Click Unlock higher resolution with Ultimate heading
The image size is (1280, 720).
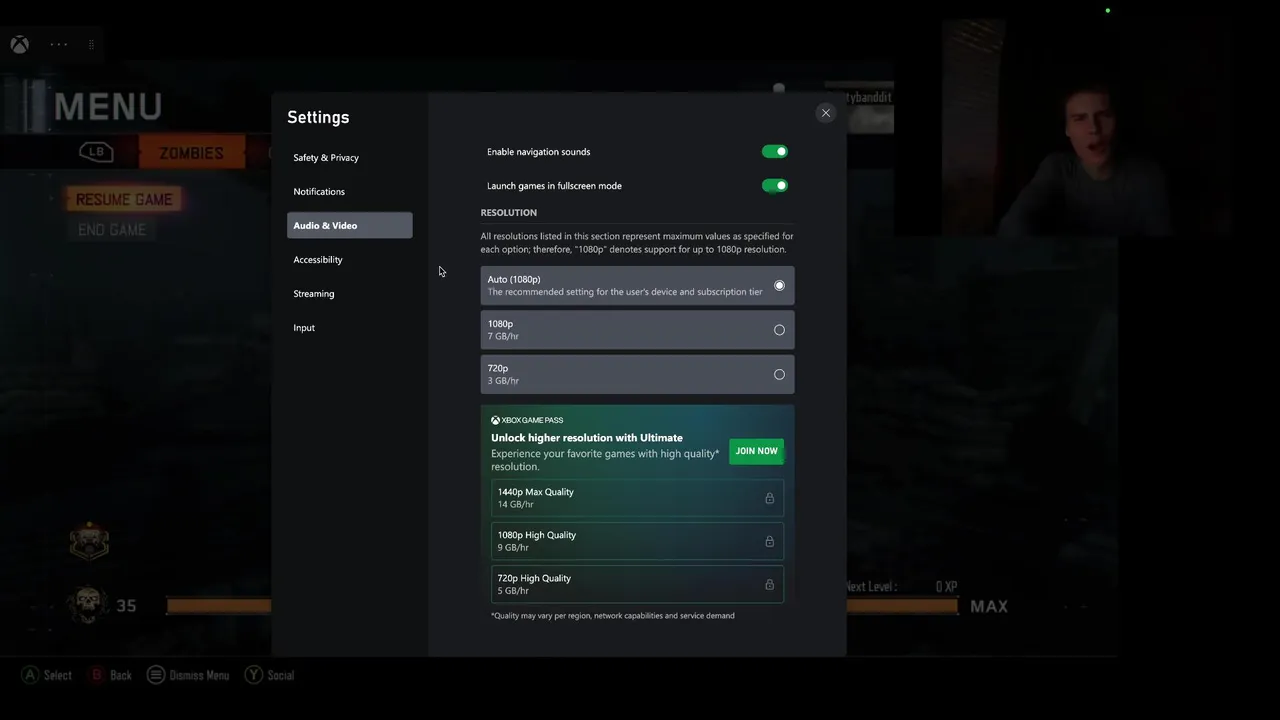[587, 438]
